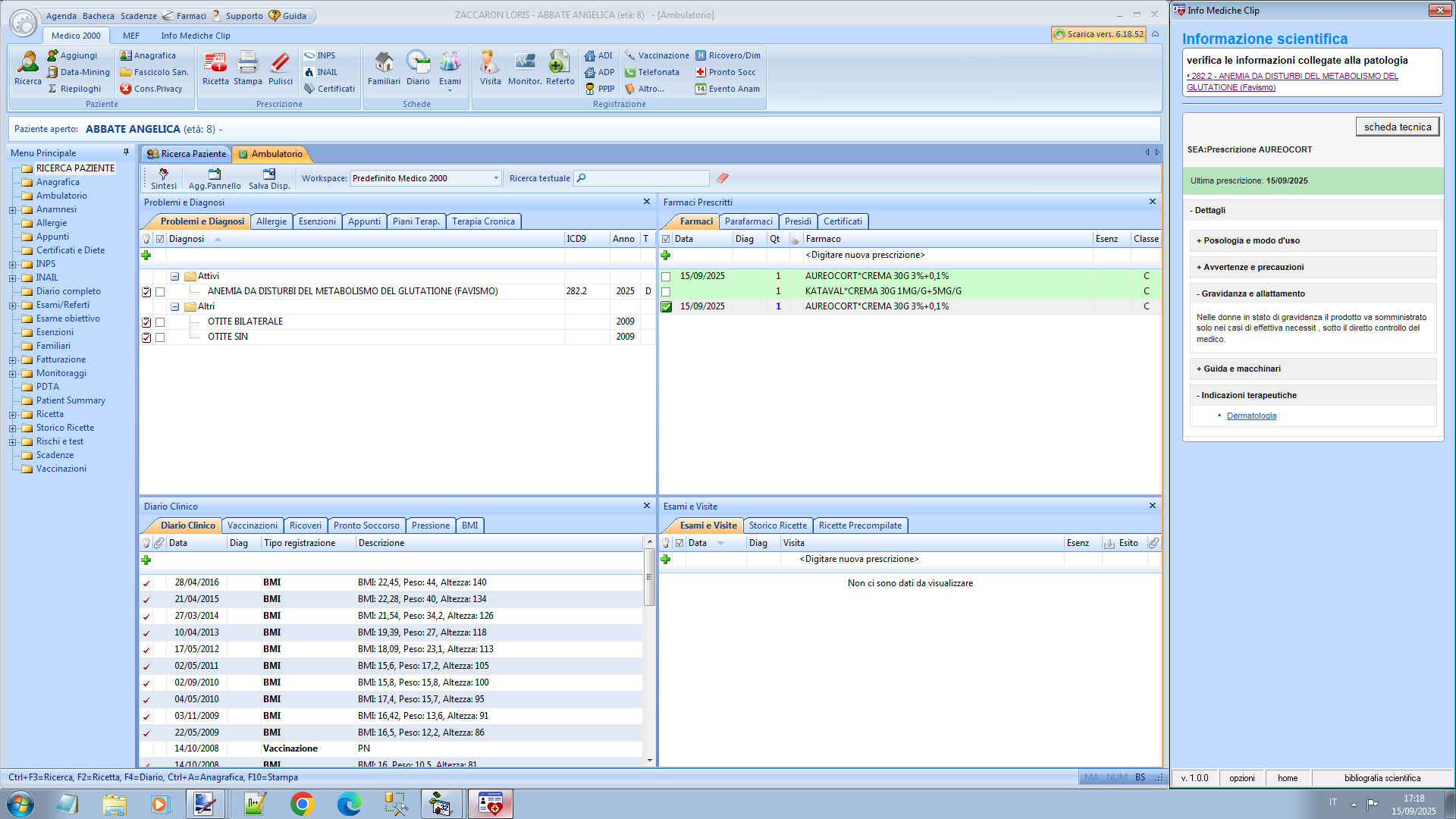Uncheck the checked AUREOCORT row checkbox
The image size is (1456, 819).
pyautogui.click(x=666, y=307)
